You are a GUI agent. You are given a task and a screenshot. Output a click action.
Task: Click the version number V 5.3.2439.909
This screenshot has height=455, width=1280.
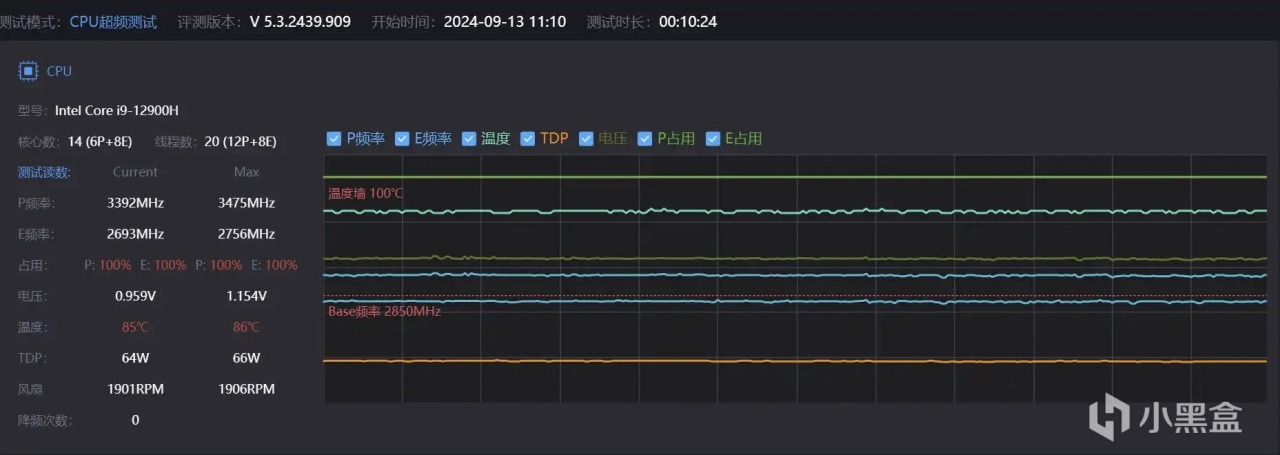tap(300, 21)
